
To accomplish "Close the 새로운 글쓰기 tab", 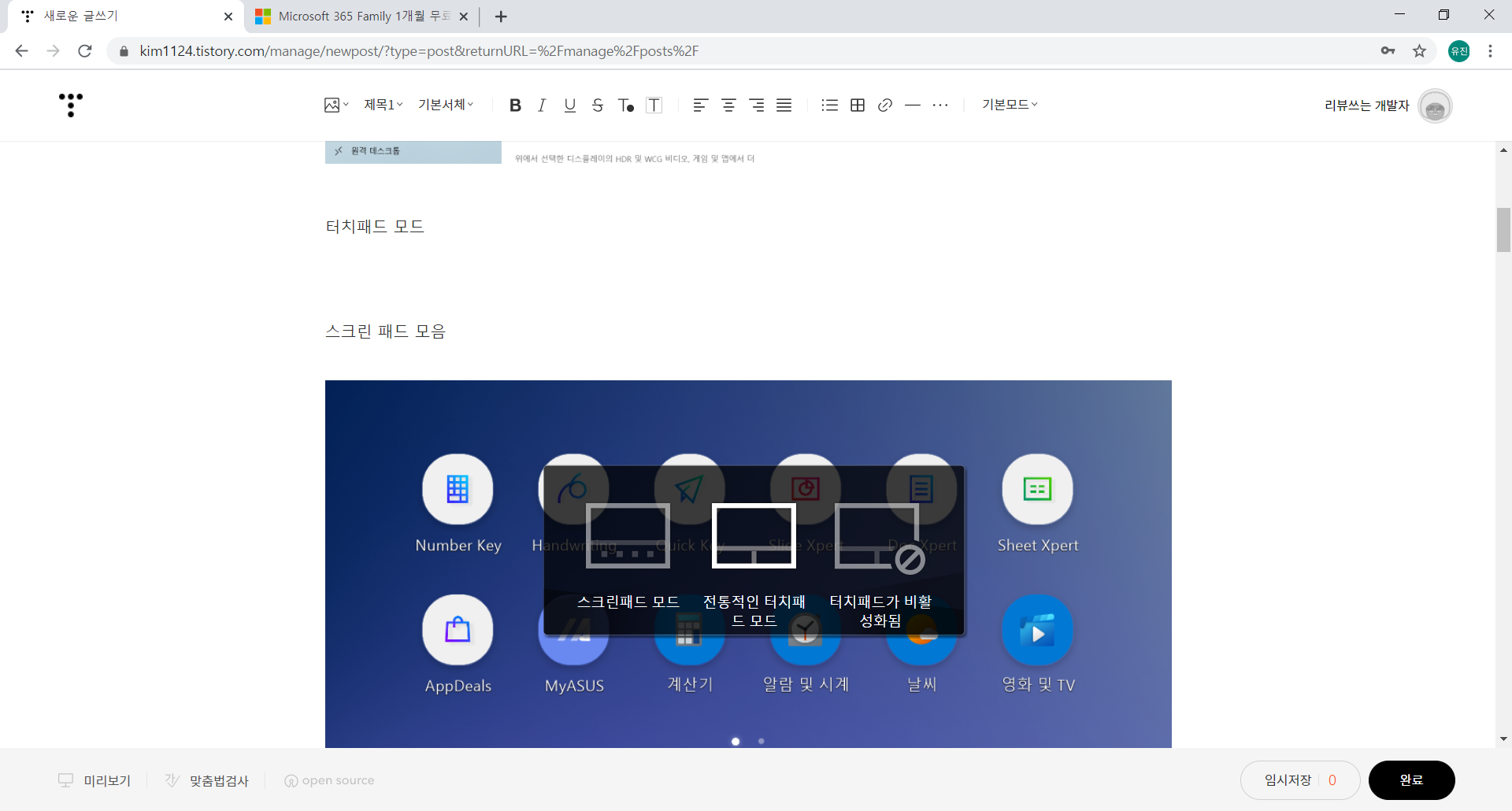I will pyautogui.click(x=228, y=17).
